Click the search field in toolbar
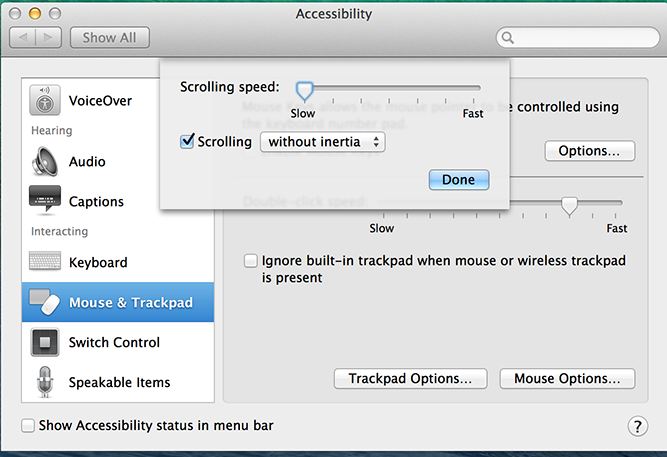The height and width of the screenshot is (457, 667). [x=578, y=38]
